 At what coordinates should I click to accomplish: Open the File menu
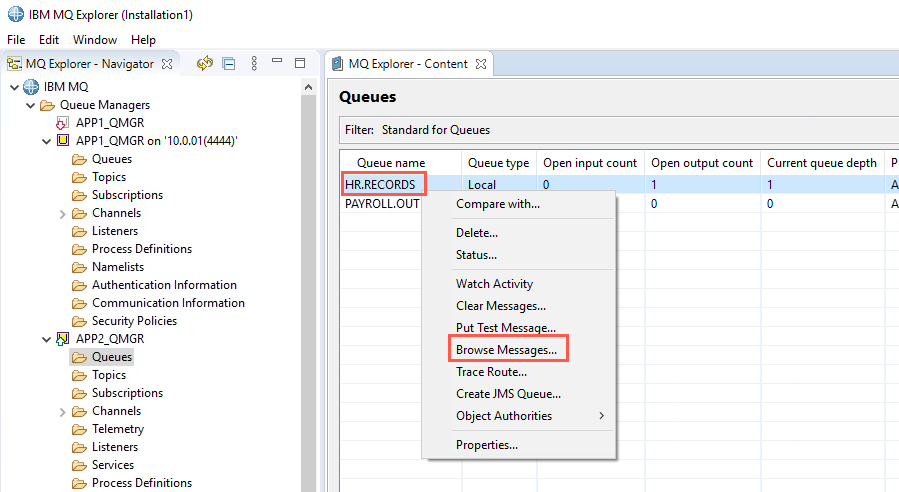click(16, 40)
